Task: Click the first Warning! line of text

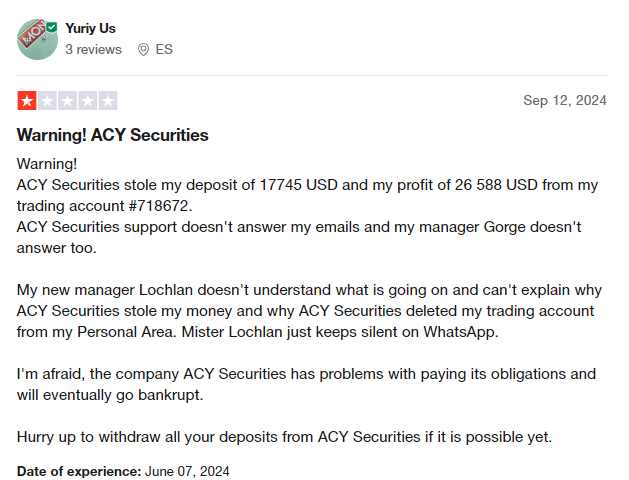Action: click(47, 164)
